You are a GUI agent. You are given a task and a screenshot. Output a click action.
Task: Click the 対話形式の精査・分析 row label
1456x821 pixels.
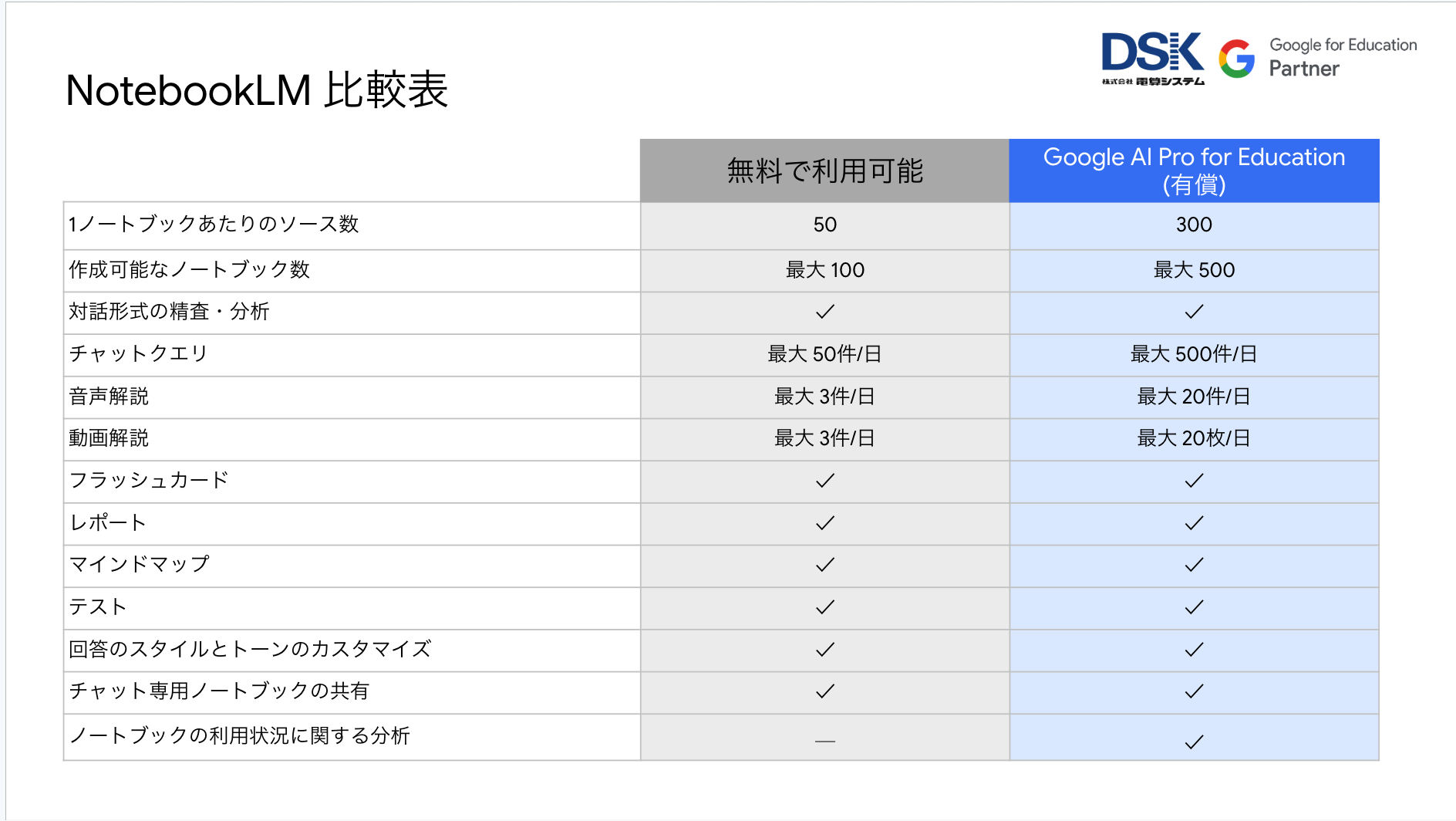pyautogui.click(x=169, y=312)
